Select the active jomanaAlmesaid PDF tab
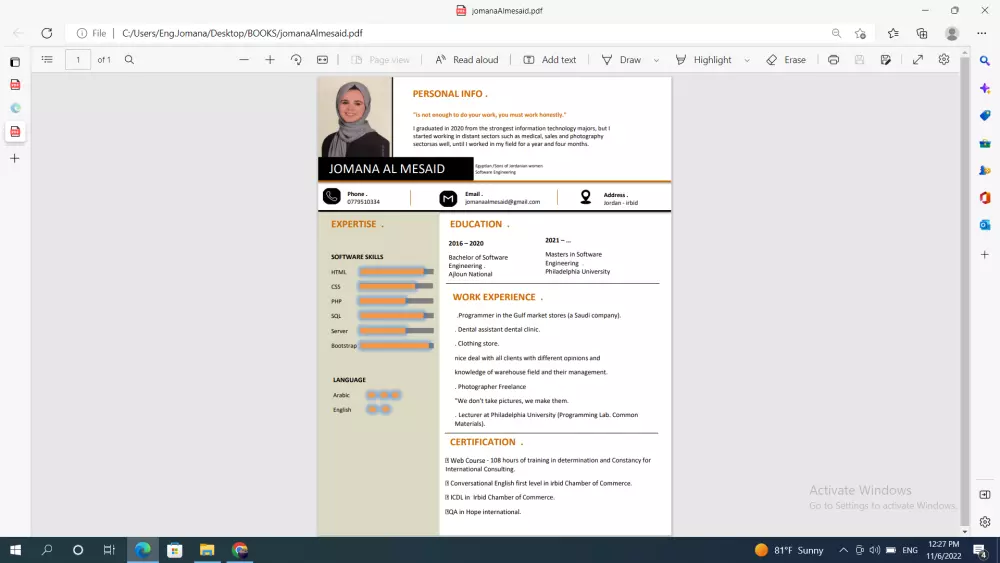The image size is (1000, 563). click(15, 132)
